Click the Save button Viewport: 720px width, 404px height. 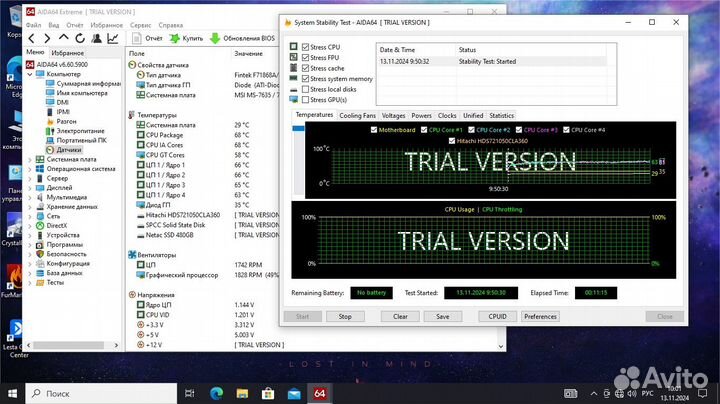(443, 316)
